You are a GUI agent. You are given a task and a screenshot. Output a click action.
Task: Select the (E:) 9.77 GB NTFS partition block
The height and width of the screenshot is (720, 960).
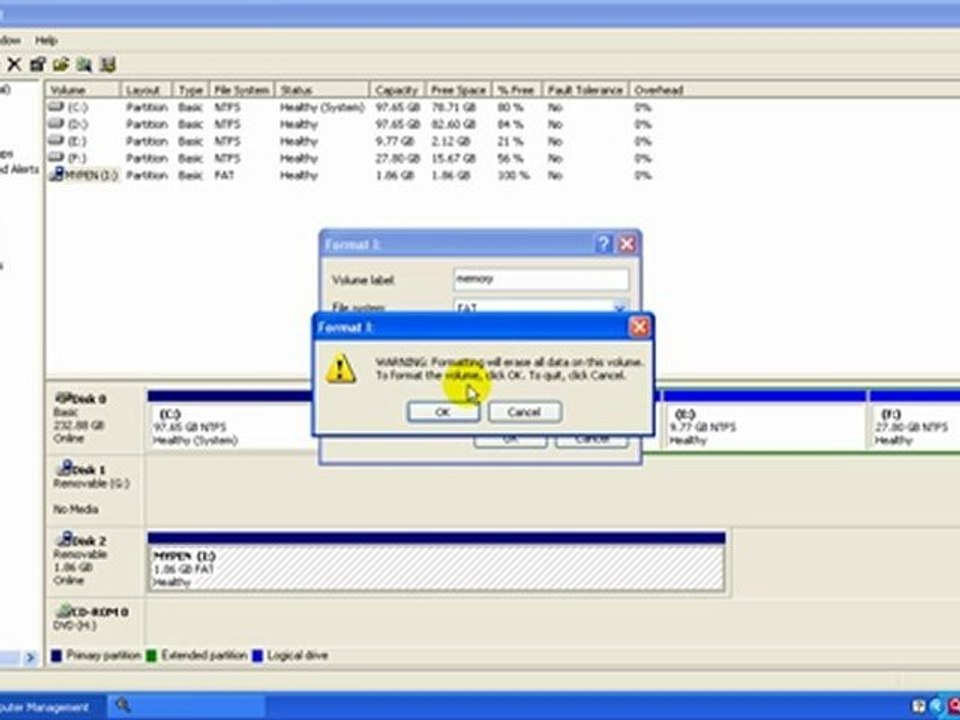tap(764, 421)
